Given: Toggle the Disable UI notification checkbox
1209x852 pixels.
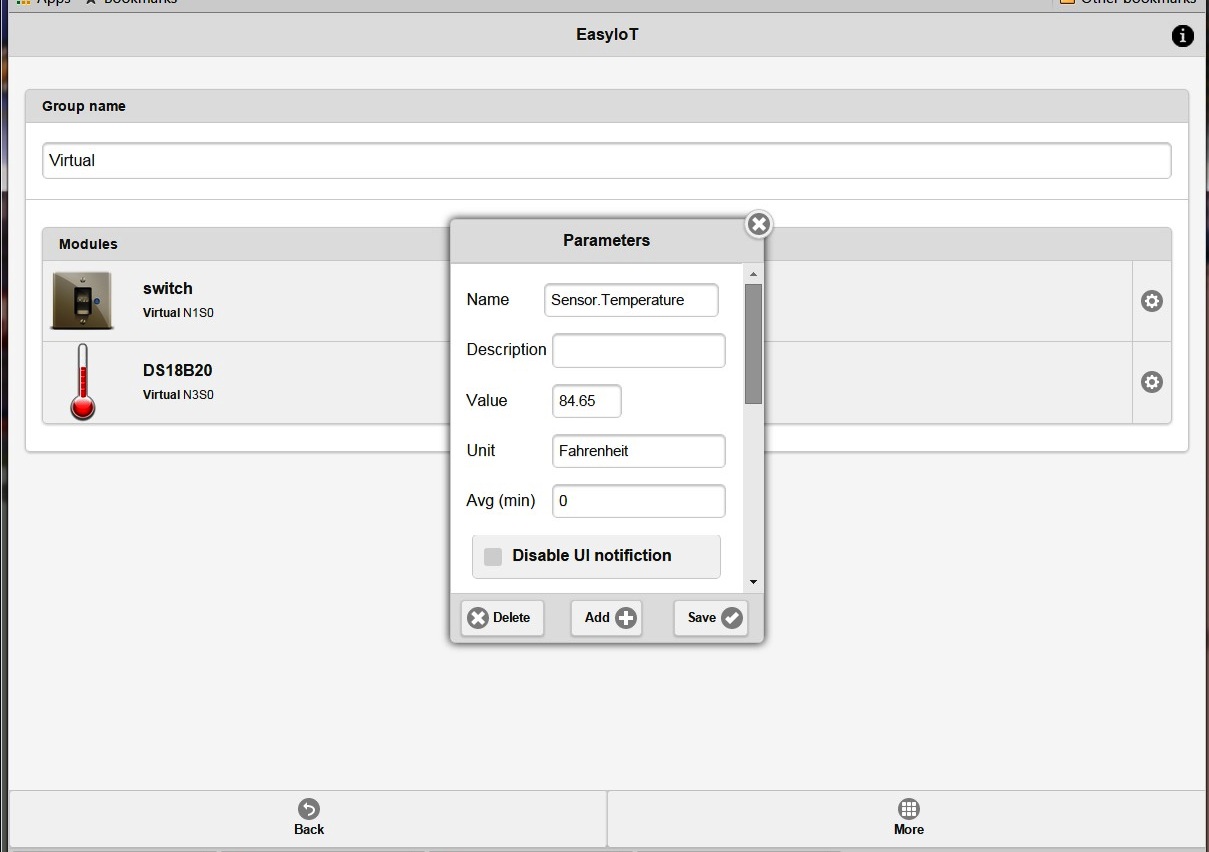Looking at the screenshot, I should pyautogui.click(x=493, y=557).
